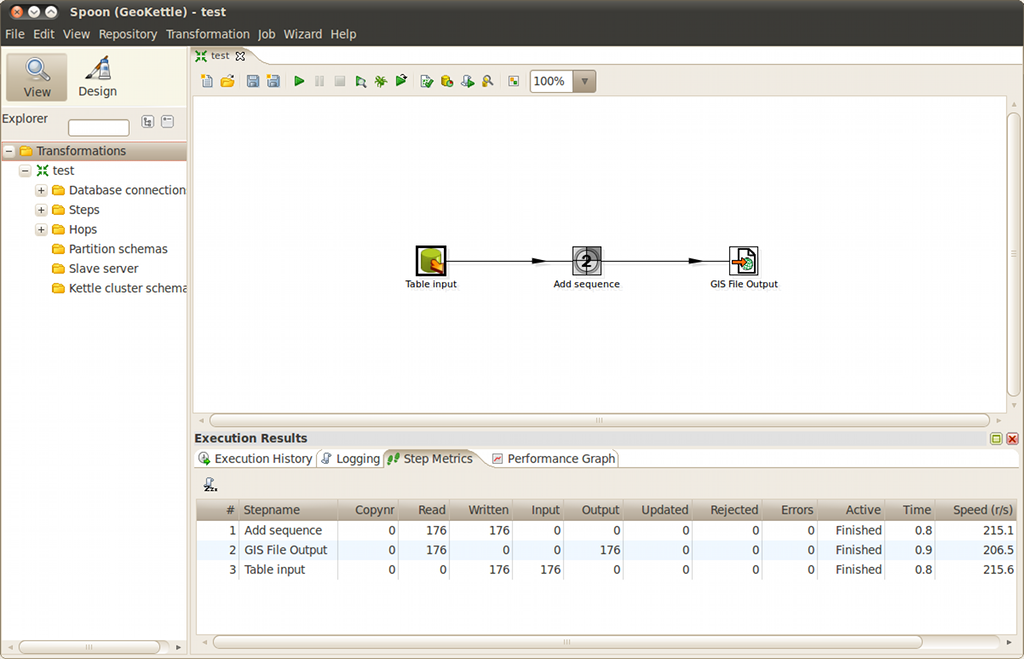Toggle the execution results pane icon
1024x659 pixels.
coord(514,81)
